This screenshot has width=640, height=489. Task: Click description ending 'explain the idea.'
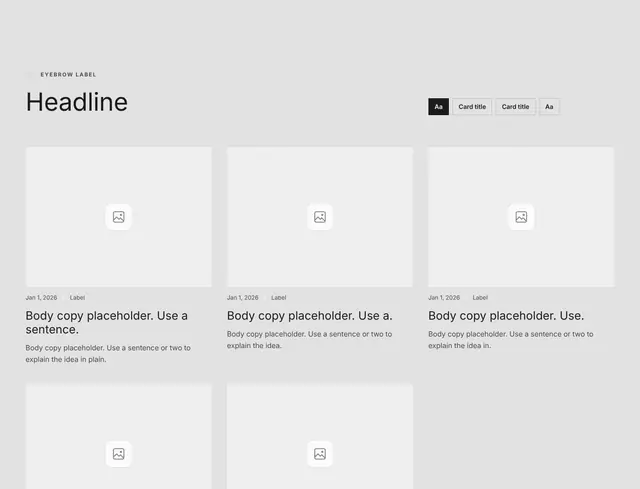[309, 340]
